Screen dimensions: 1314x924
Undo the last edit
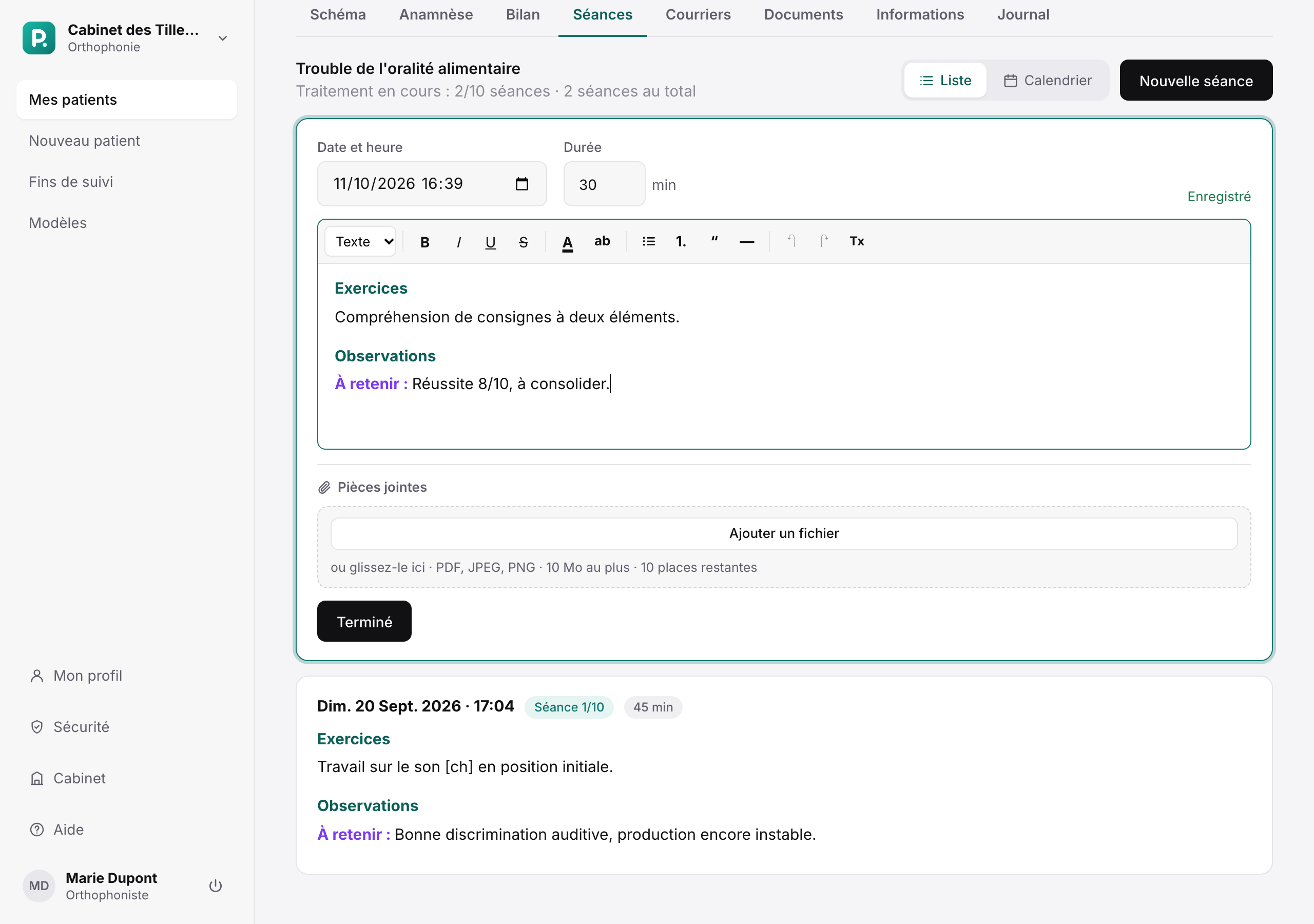click(791, 242)
